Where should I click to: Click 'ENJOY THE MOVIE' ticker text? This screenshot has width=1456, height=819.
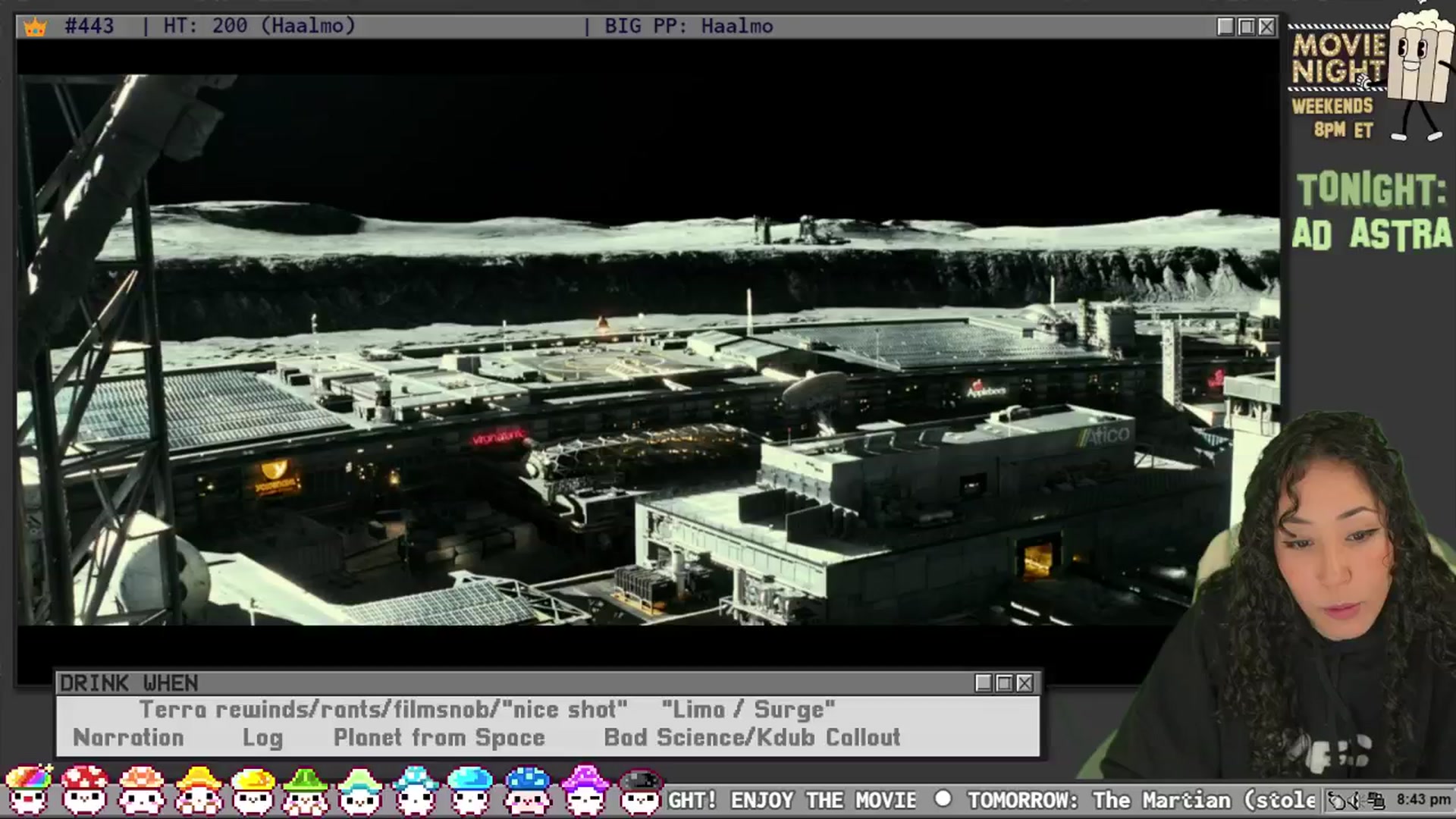click(x=824, y=801)
